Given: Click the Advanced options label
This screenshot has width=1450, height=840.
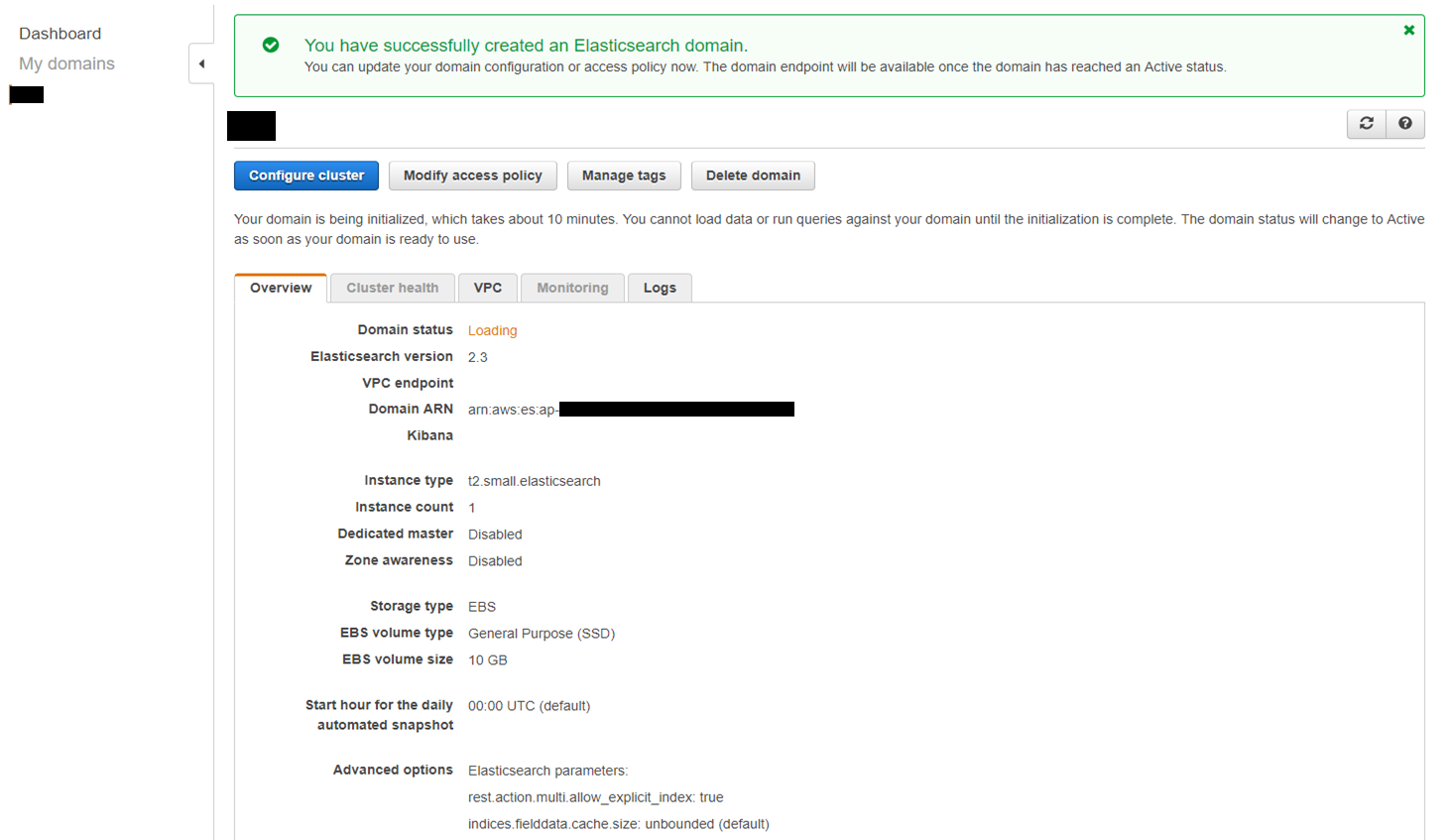Looking at the screenshot, I should (393, 770).
